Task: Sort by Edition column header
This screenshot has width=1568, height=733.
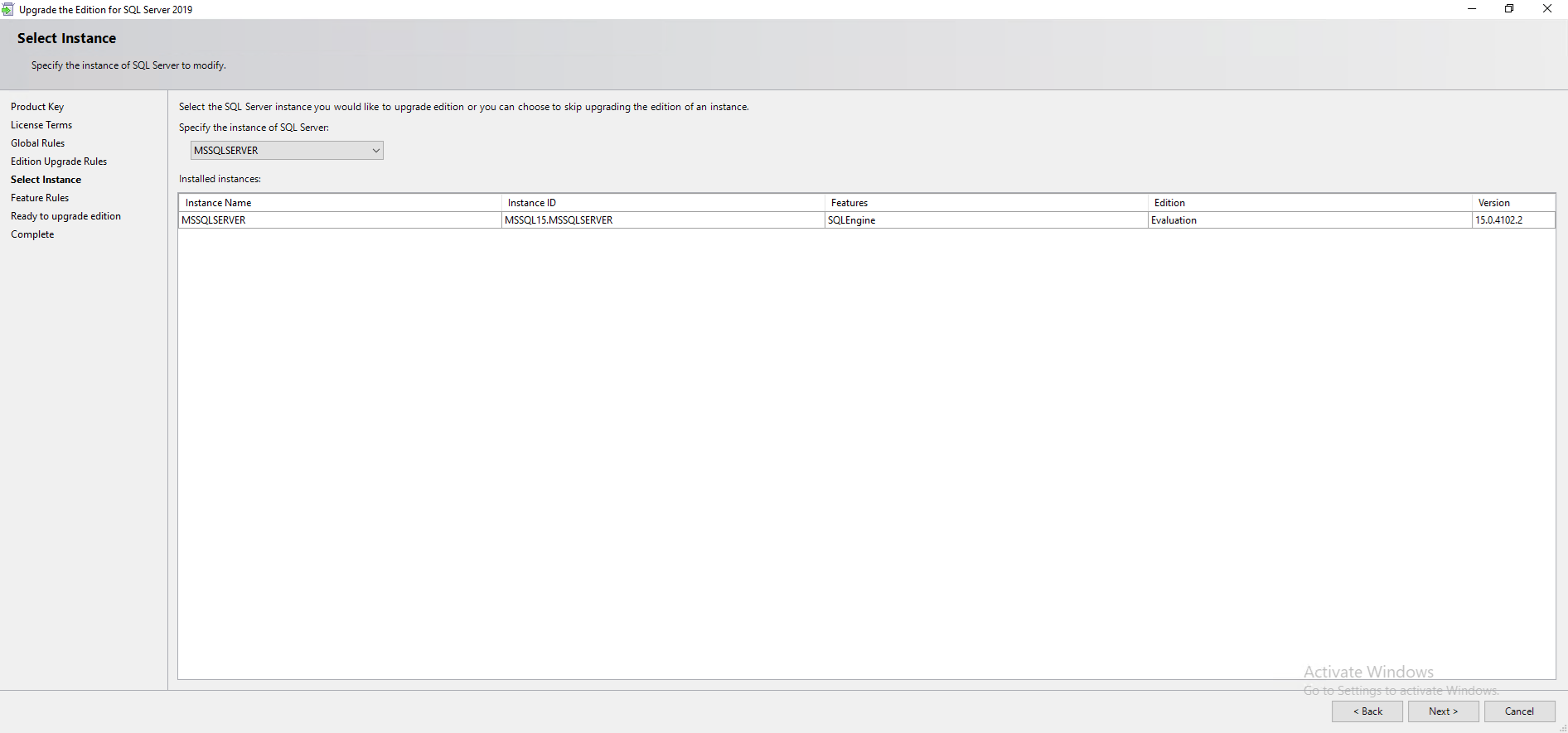Action: tap(1309, 203)
